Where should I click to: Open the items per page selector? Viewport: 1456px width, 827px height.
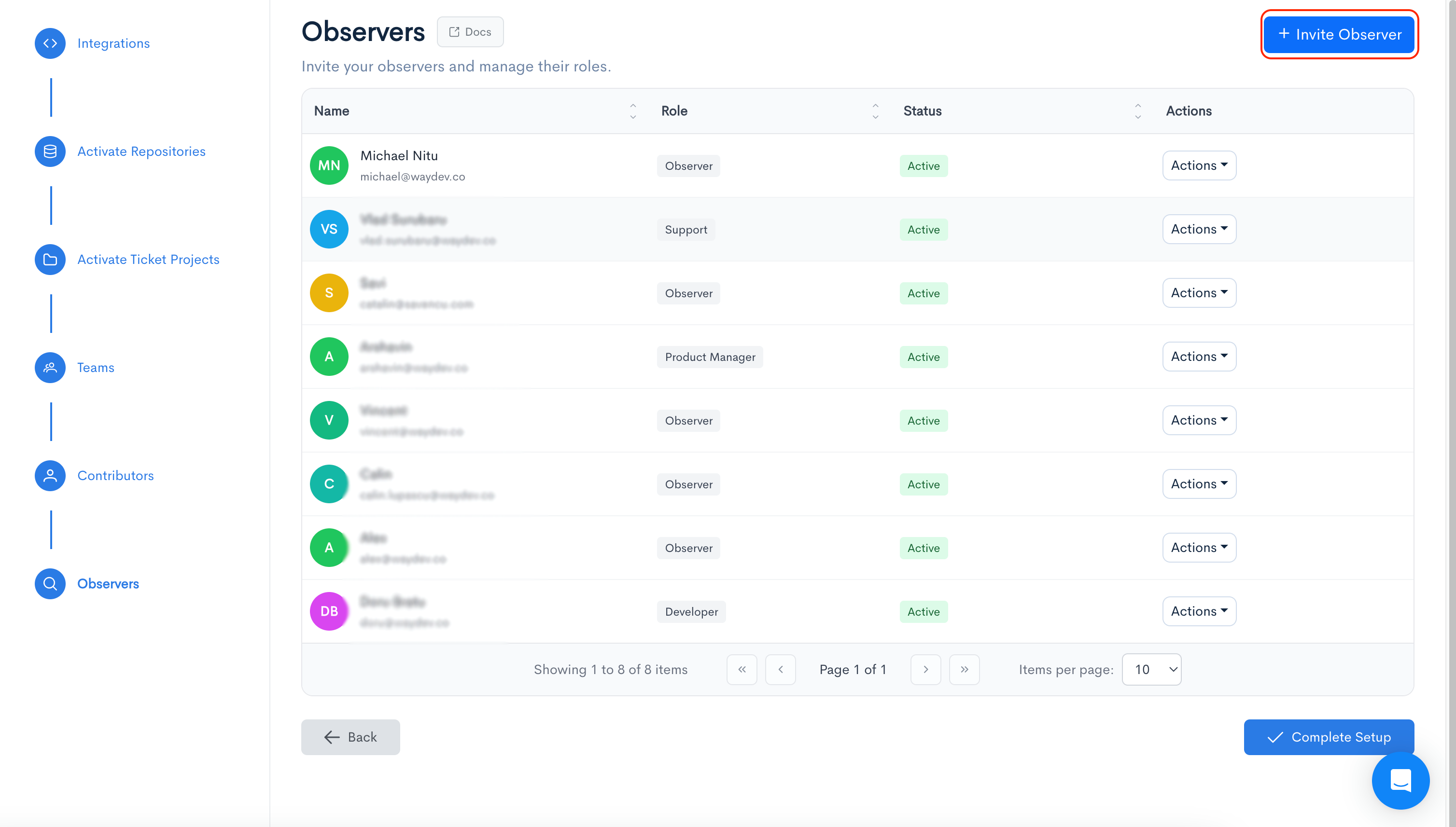click(x=1151, y=669)
